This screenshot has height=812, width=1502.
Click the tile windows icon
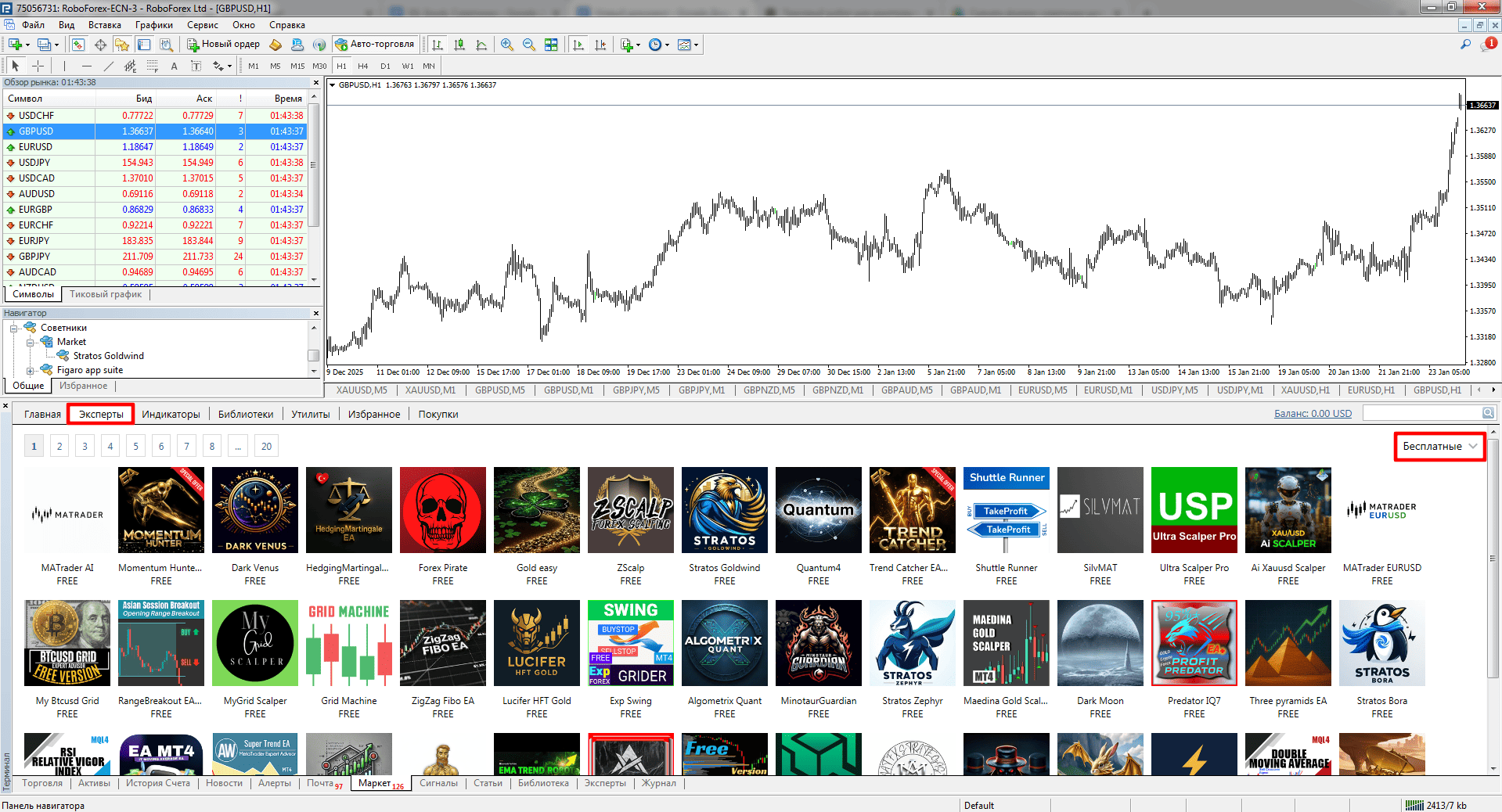(x=551, y=45)
